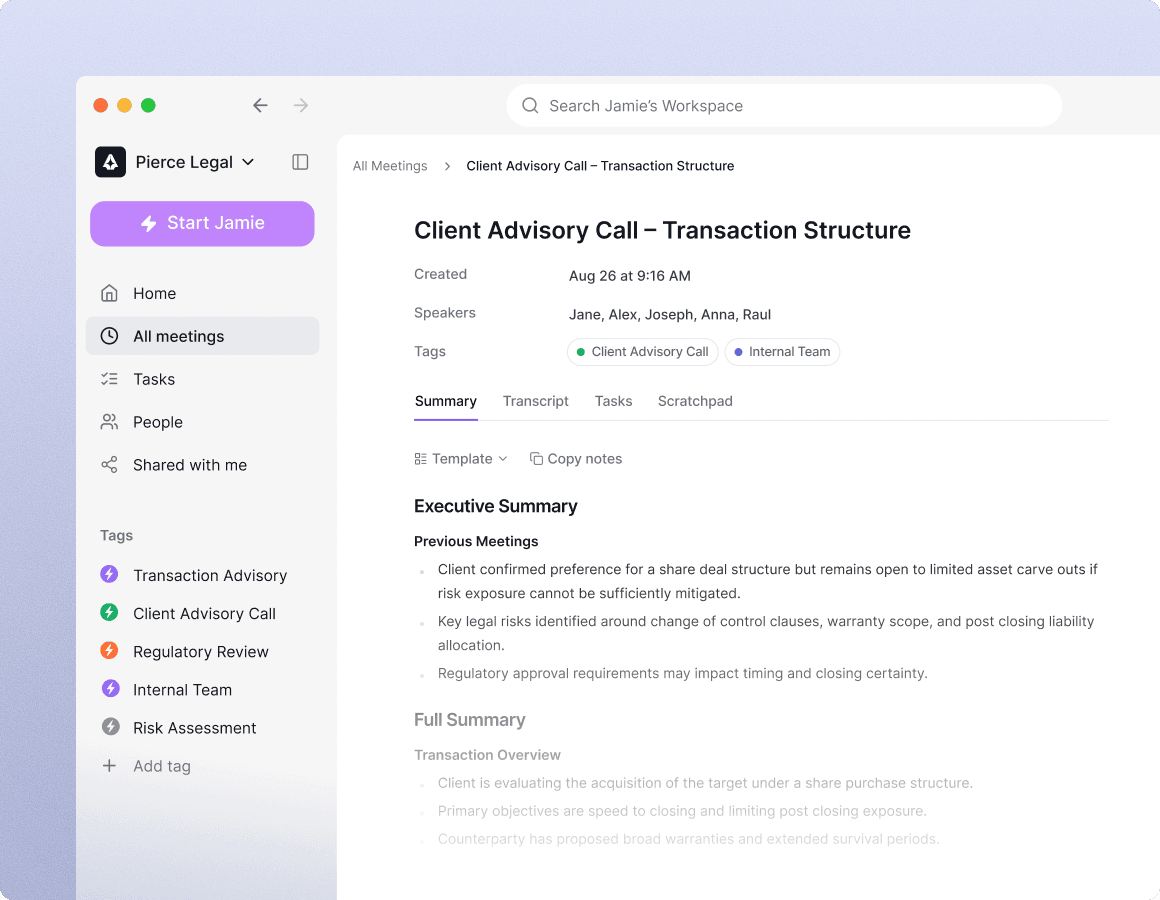The height and width of the screenshot is (900, 1160).
Task: Switch to the Transcript tab
Action: point(535,401)
